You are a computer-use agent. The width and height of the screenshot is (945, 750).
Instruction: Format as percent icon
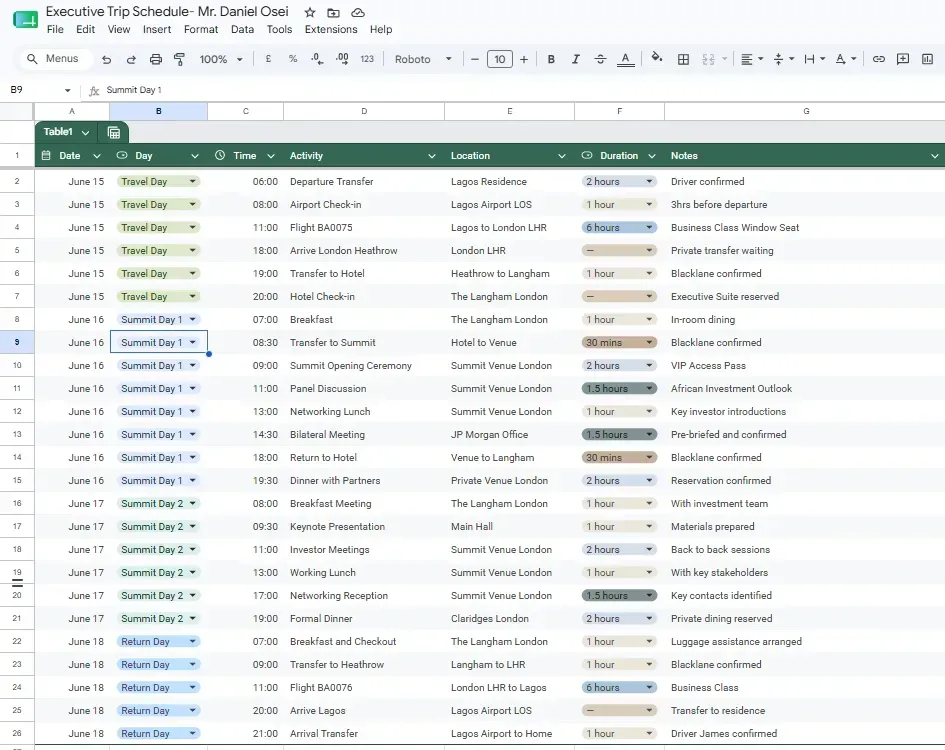pyautogui.click(x=293, y=59)
